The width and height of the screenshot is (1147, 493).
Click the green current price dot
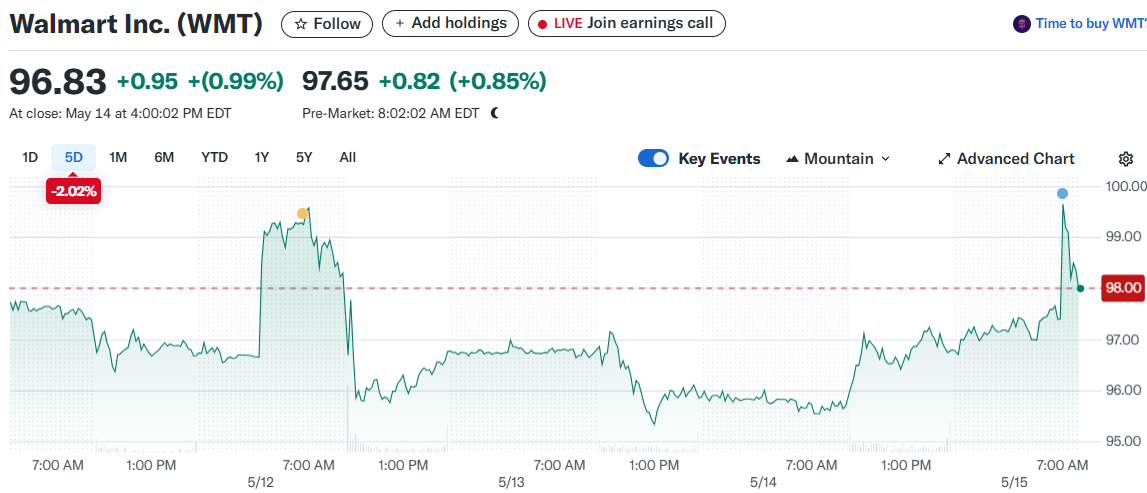point(1080,288)
